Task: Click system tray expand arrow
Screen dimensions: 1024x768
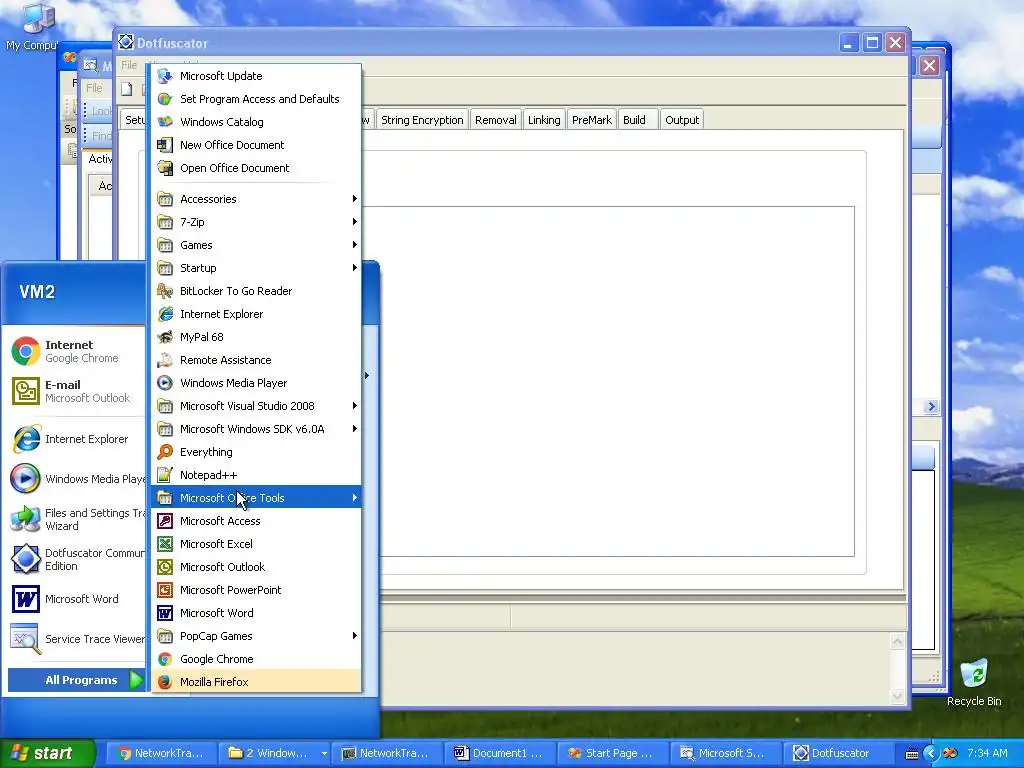Action: 931,753
